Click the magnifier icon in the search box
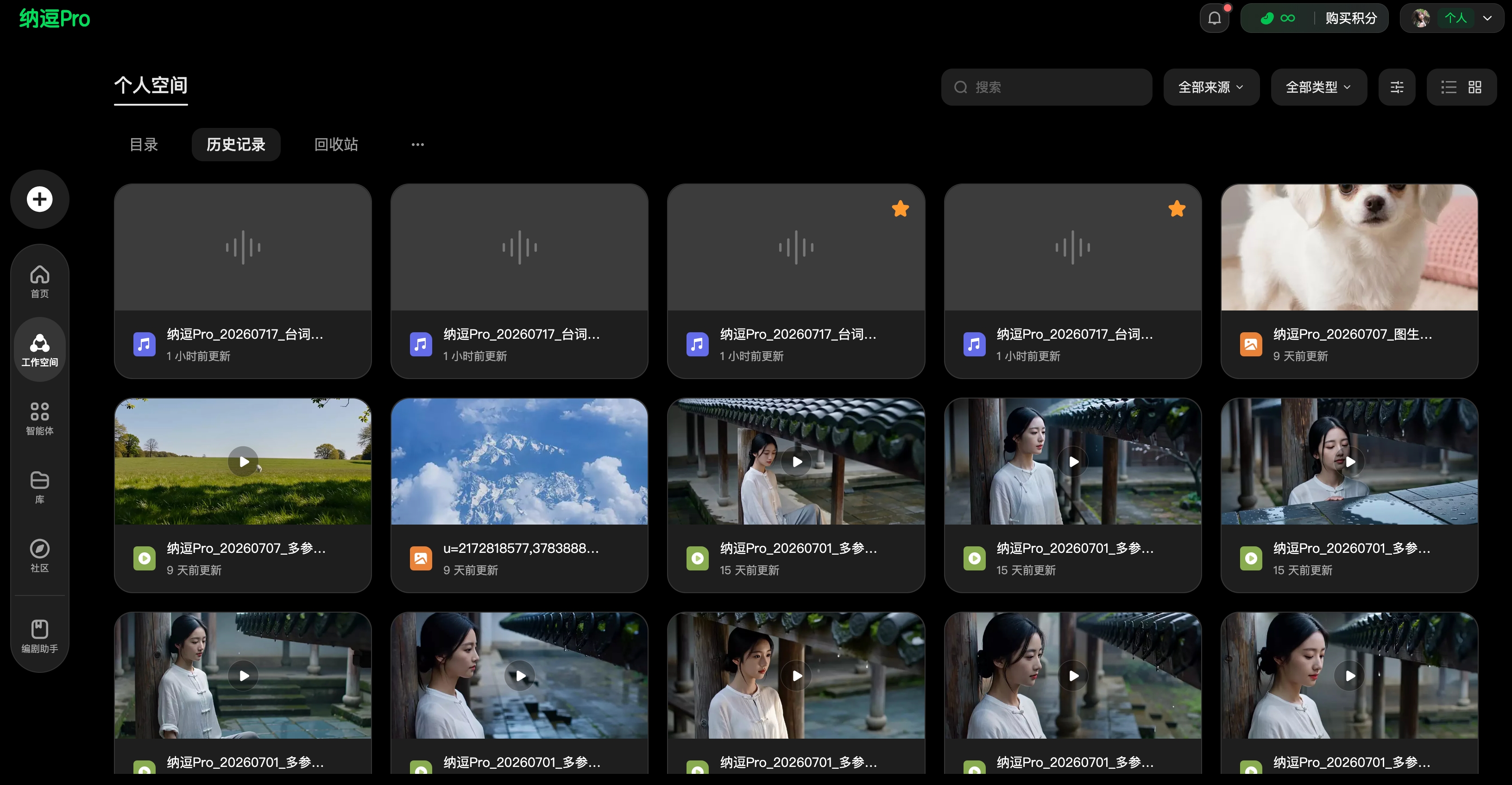The height and width of the screenshot is (785, 1512). click(961, 87)
